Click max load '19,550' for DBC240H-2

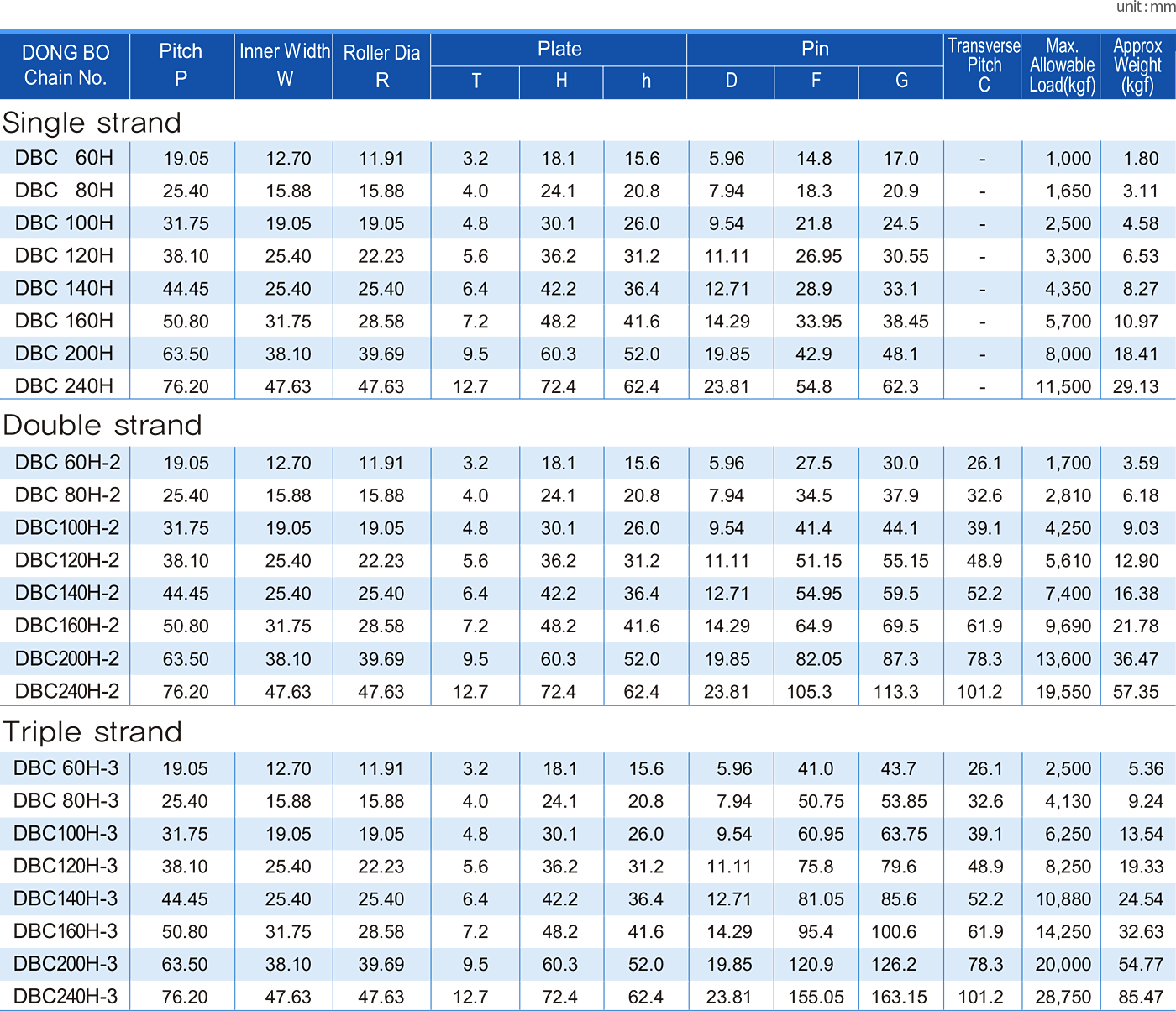[1063, 693]
